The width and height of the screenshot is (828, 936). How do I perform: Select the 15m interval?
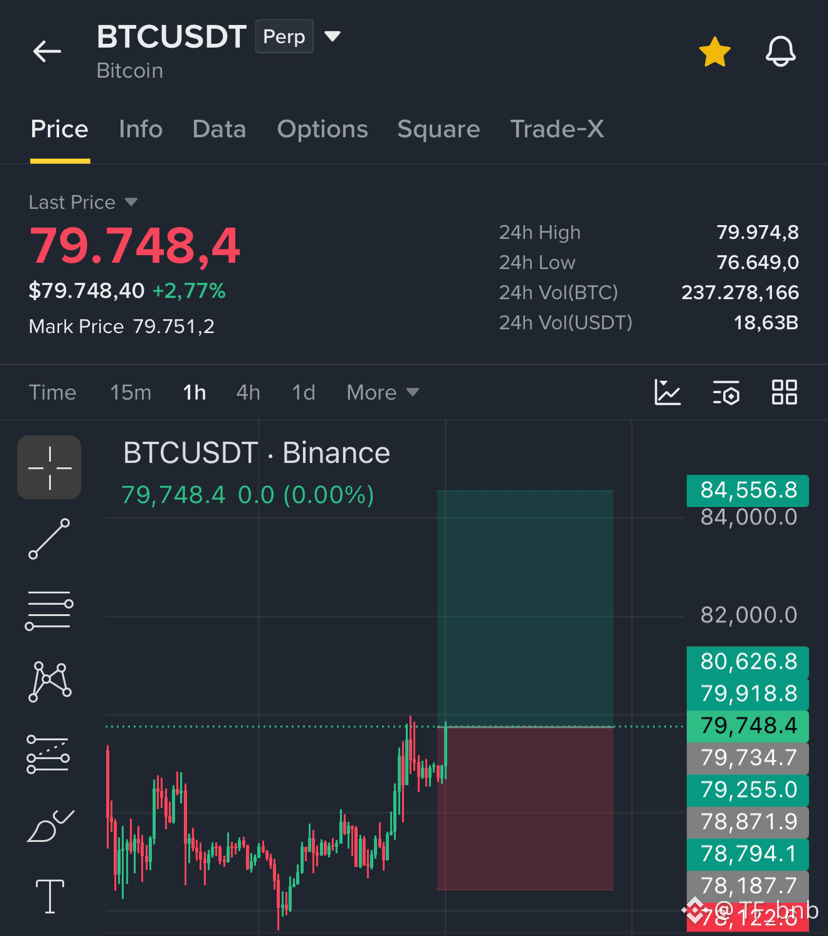pos(131,392)
